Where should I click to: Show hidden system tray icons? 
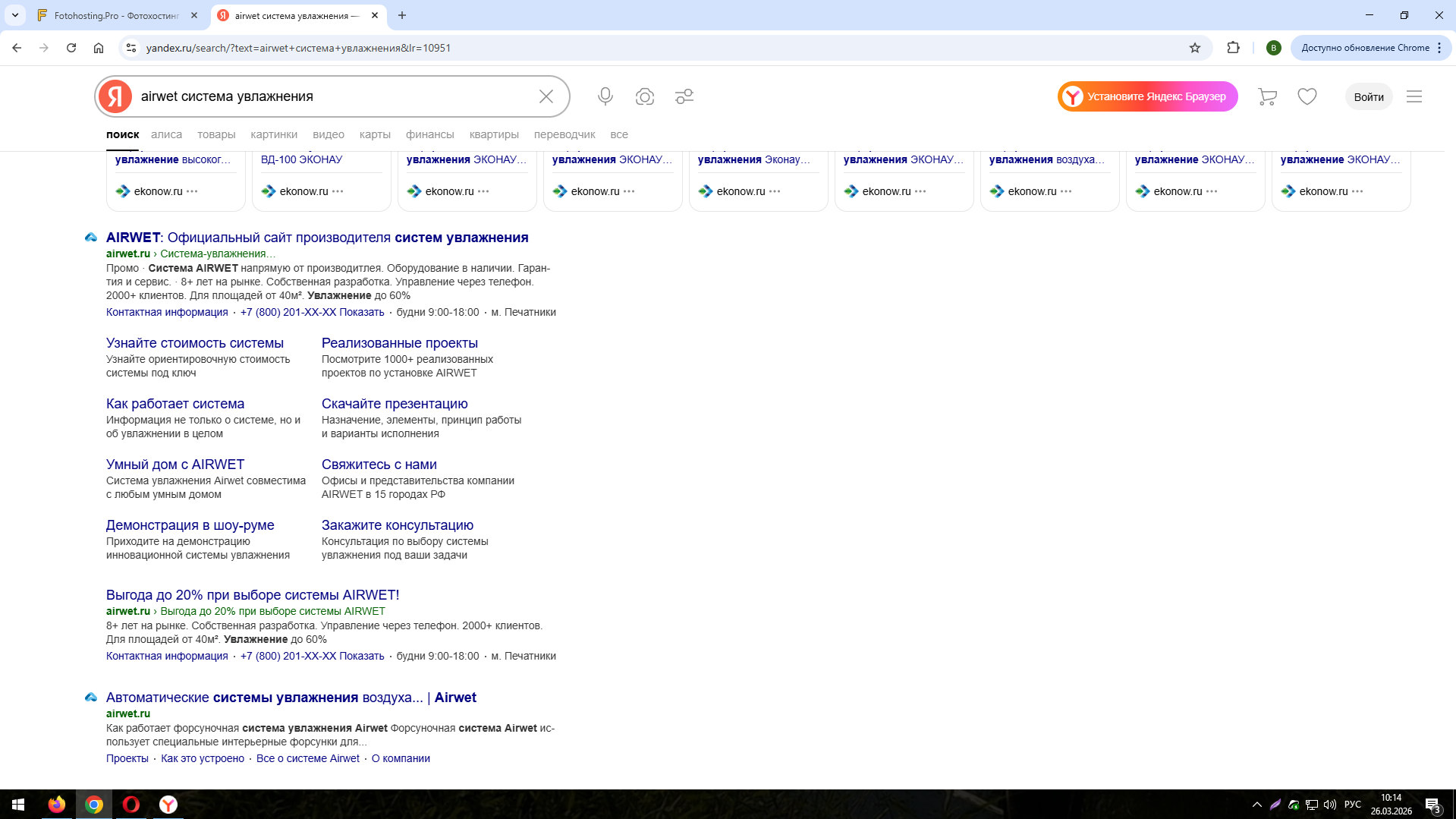pos(1257,805)
